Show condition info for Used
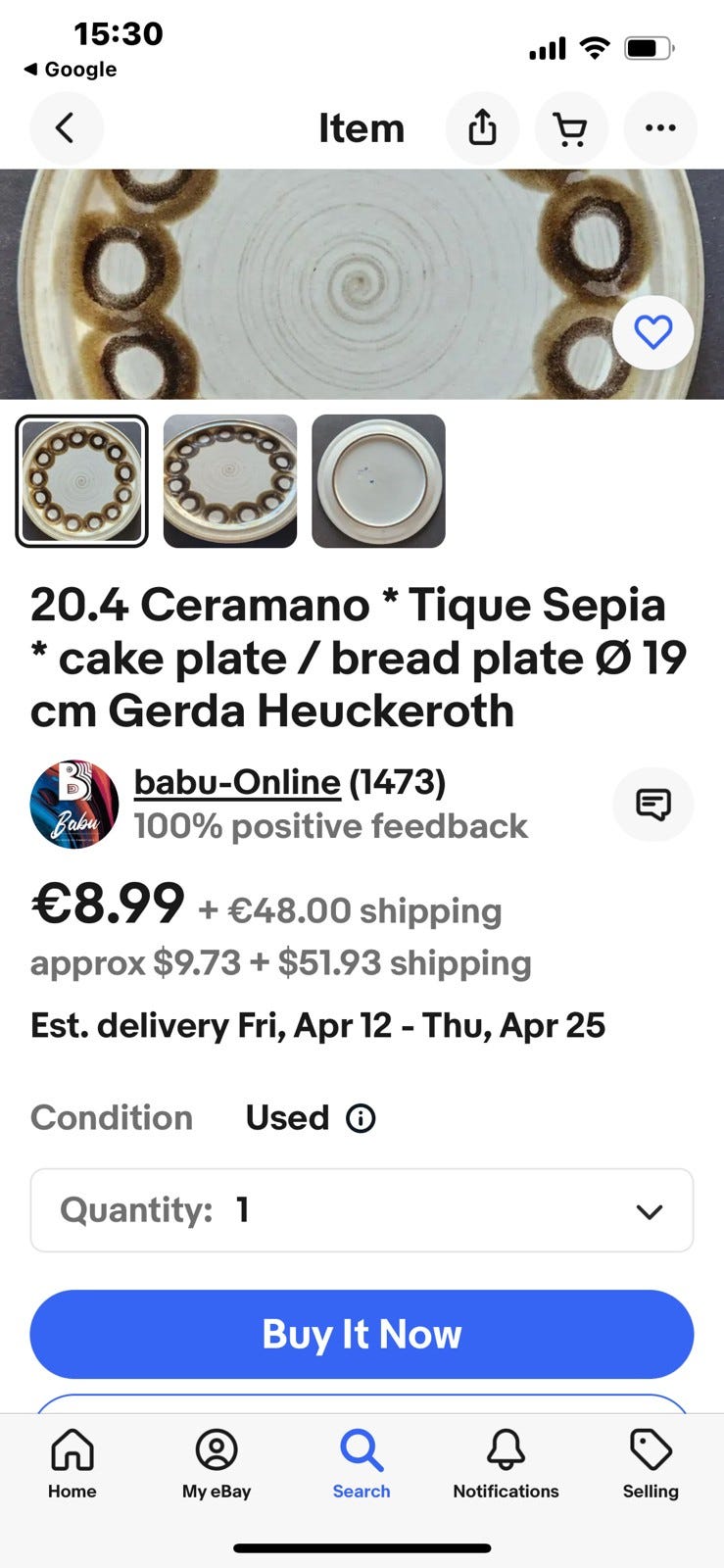 click(x=361, y=1118)
